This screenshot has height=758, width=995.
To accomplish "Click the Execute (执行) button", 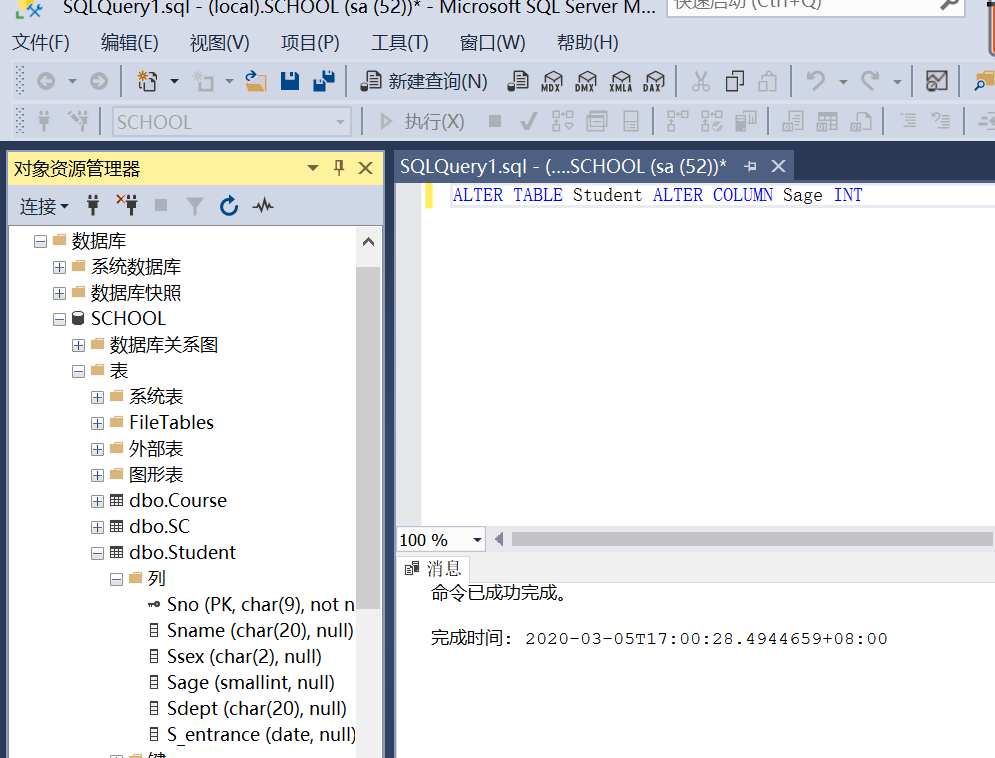I will tap(421, 121).
